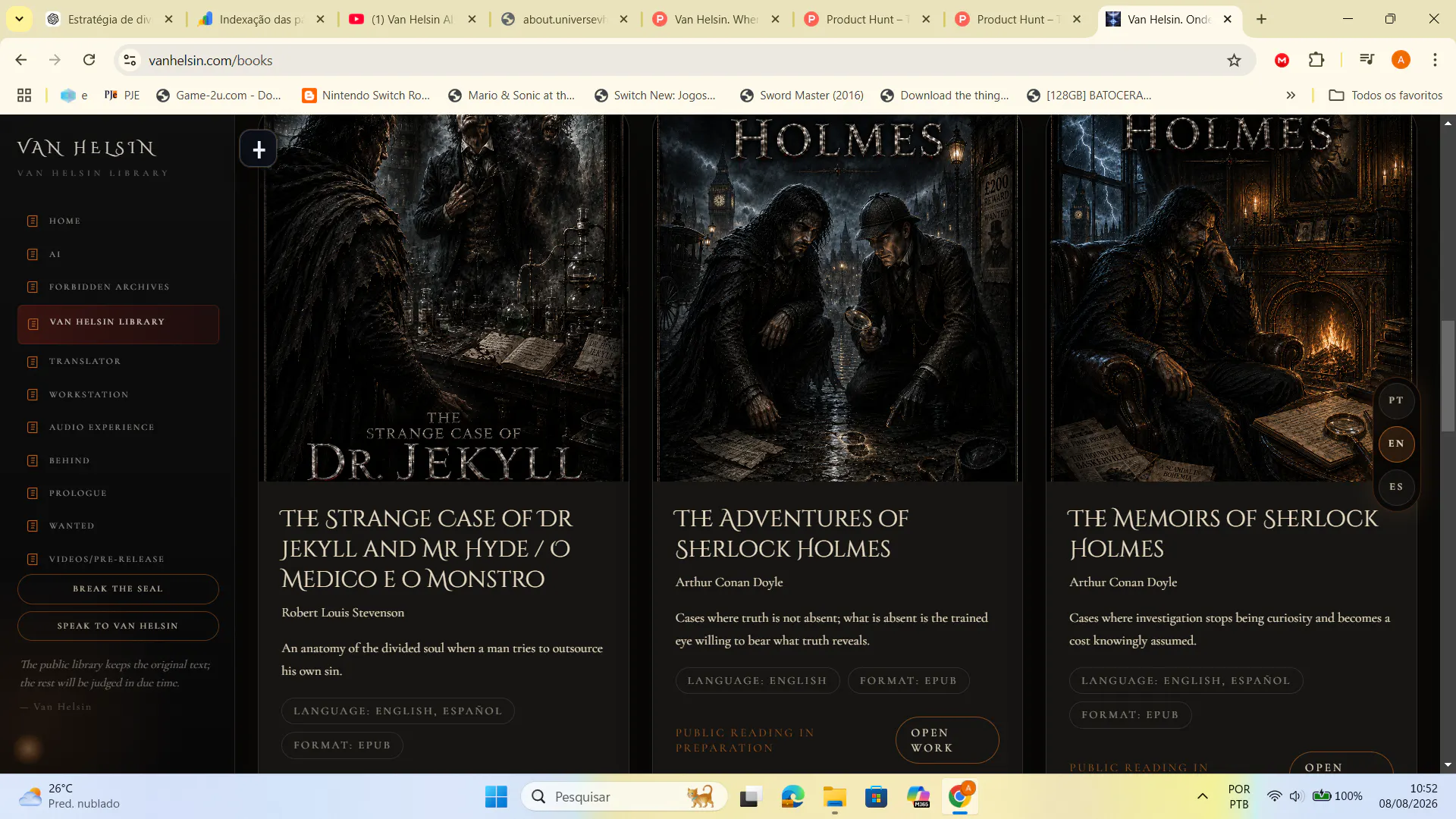The height and width of the screenshot is (819, 1456).
Task: Click the browser forward arrow
Action: (x=55, y=60)
